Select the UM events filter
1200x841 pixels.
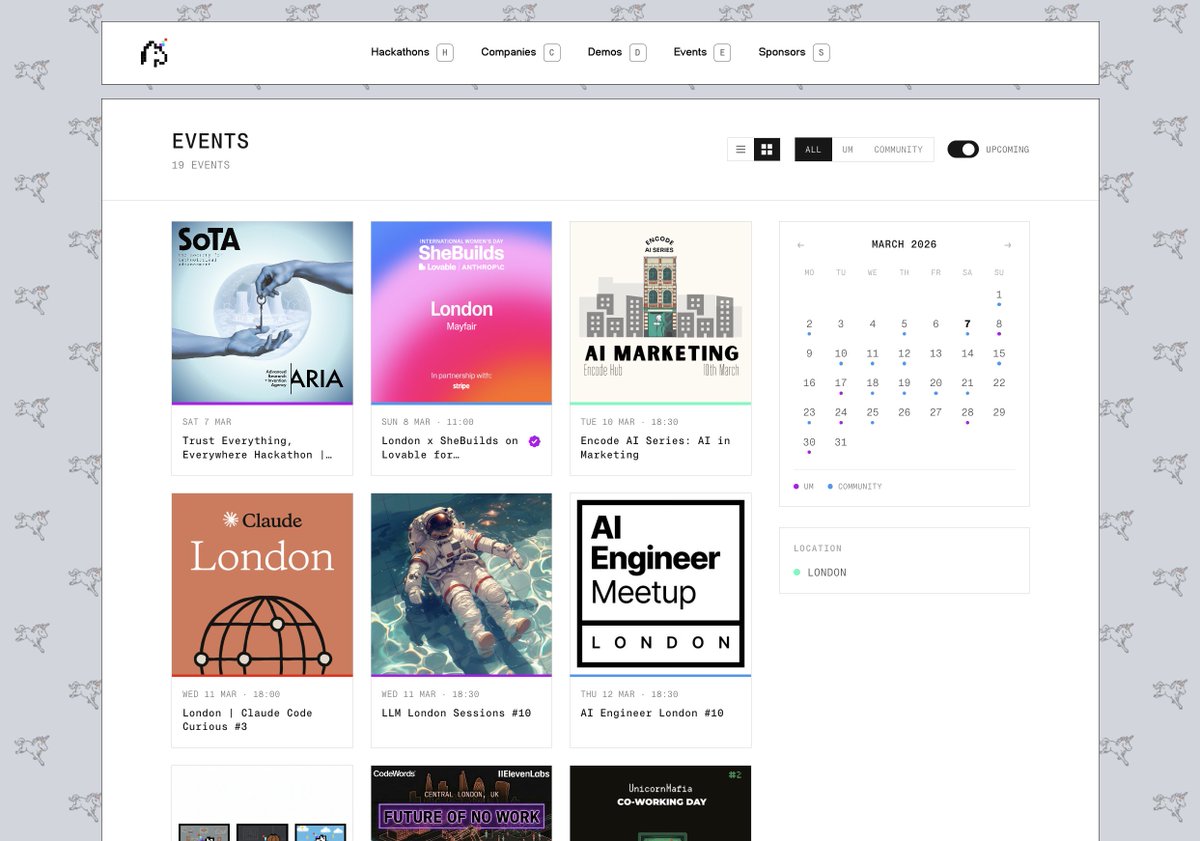tap(848, 150)
